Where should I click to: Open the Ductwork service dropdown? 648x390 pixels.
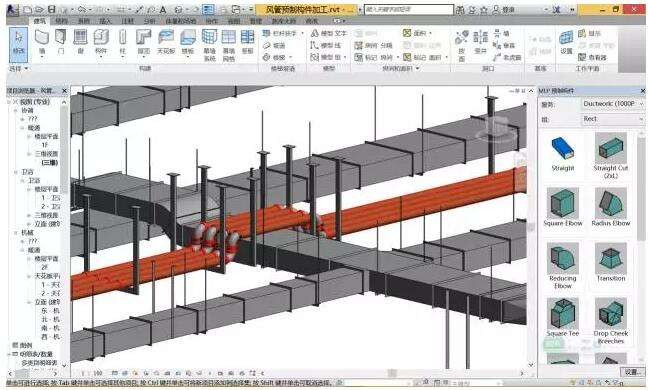click(613, 104)
